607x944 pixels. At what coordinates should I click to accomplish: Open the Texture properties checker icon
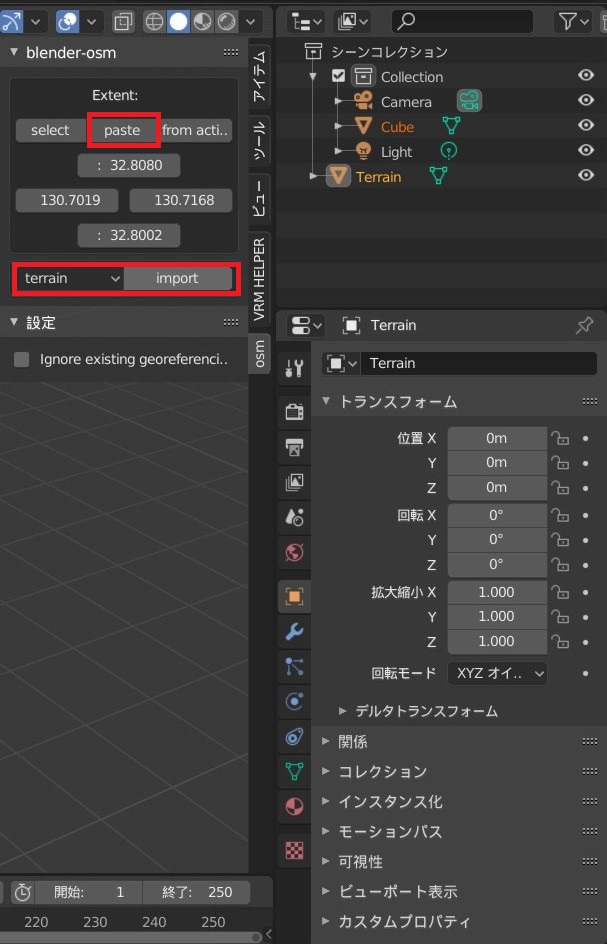pos(294,850)
